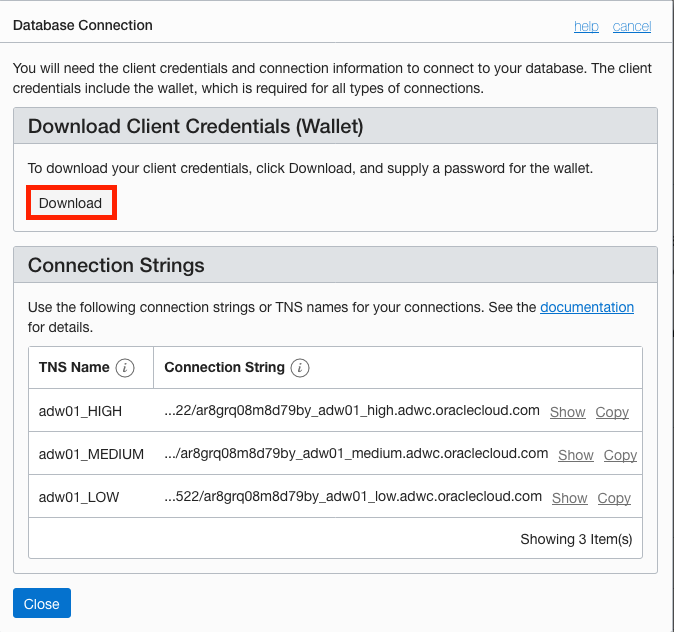Click the info icon beside TNS Name

[x=125, y=368]
